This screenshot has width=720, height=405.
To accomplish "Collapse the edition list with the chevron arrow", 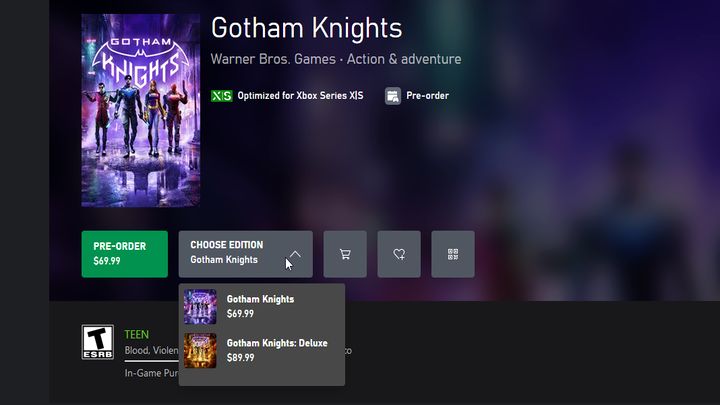I will pyautogui.click(x=295, y=254).
